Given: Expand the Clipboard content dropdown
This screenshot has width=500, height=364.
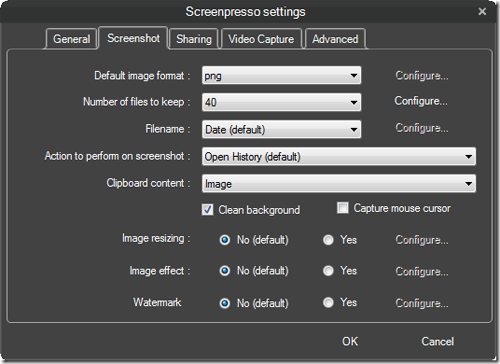Looking at the screenshot, I should pos(339,184).
